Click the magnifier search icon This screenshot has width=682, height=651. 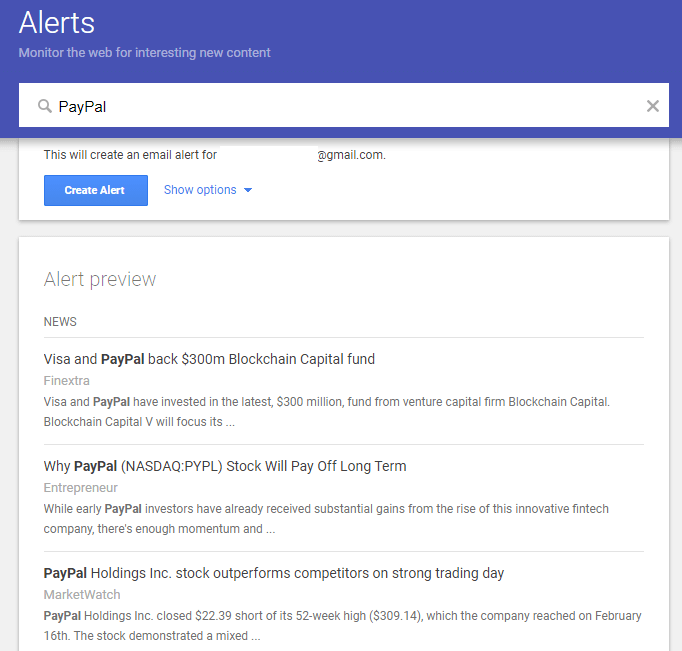tap(44, 106)
